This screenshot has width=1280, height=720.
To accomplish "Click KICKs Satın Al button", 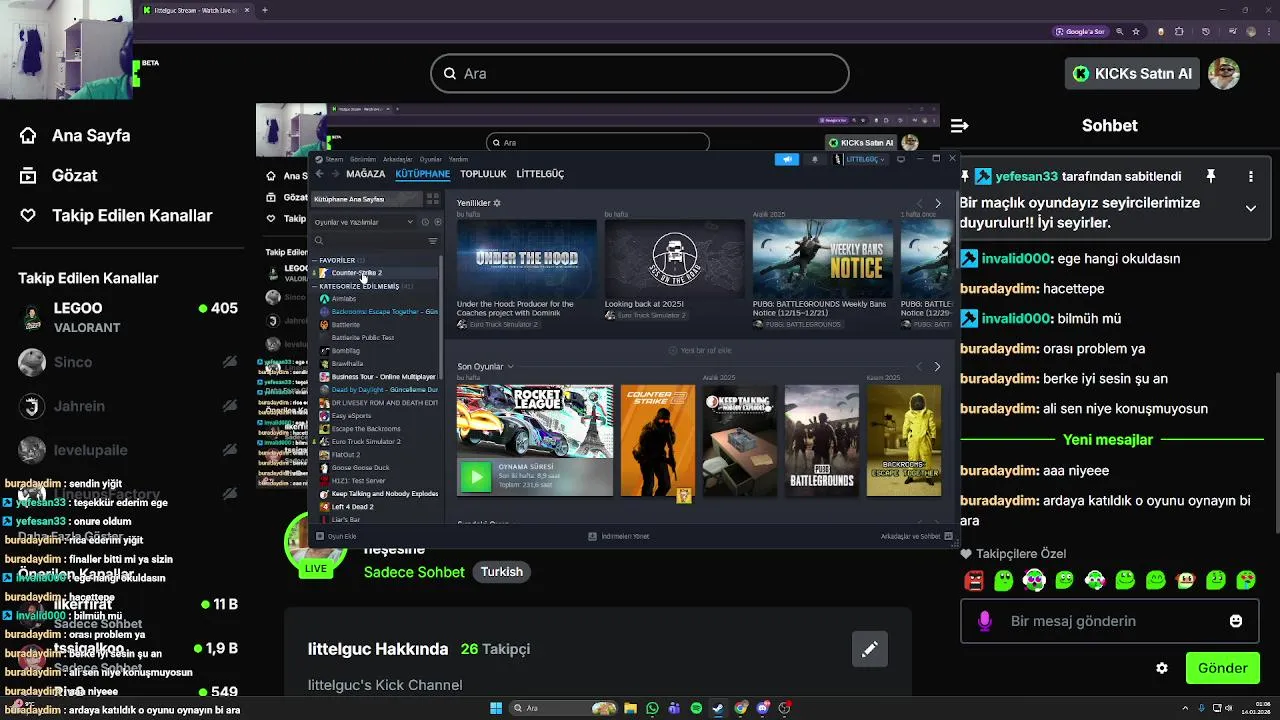I will (1132, 73).
